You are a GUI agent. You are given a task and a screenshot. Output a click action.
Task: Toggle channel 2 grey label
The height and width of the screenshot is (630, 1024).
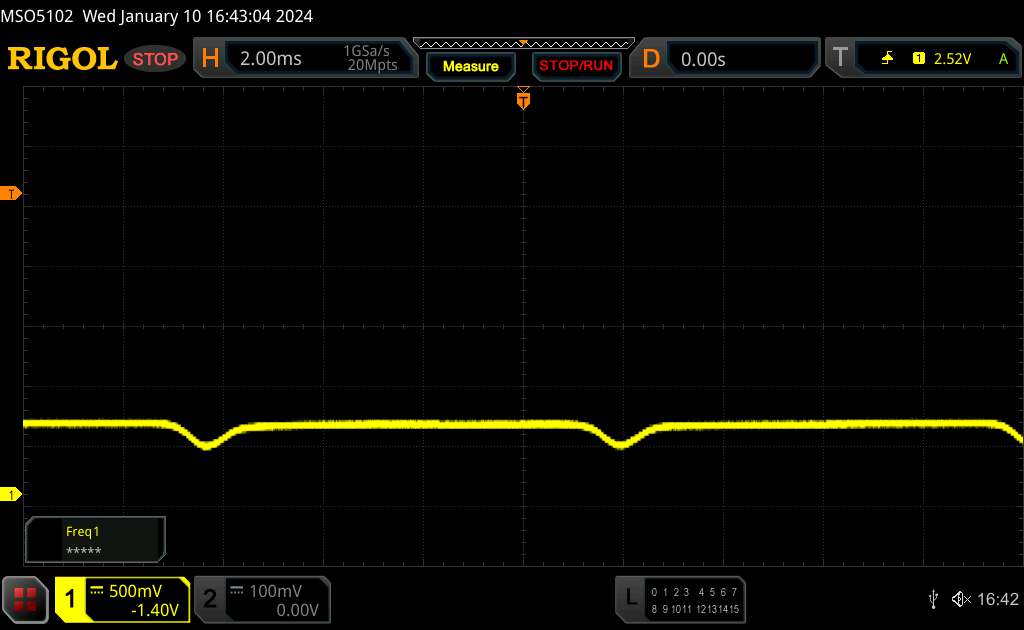(x=210, y=599)
